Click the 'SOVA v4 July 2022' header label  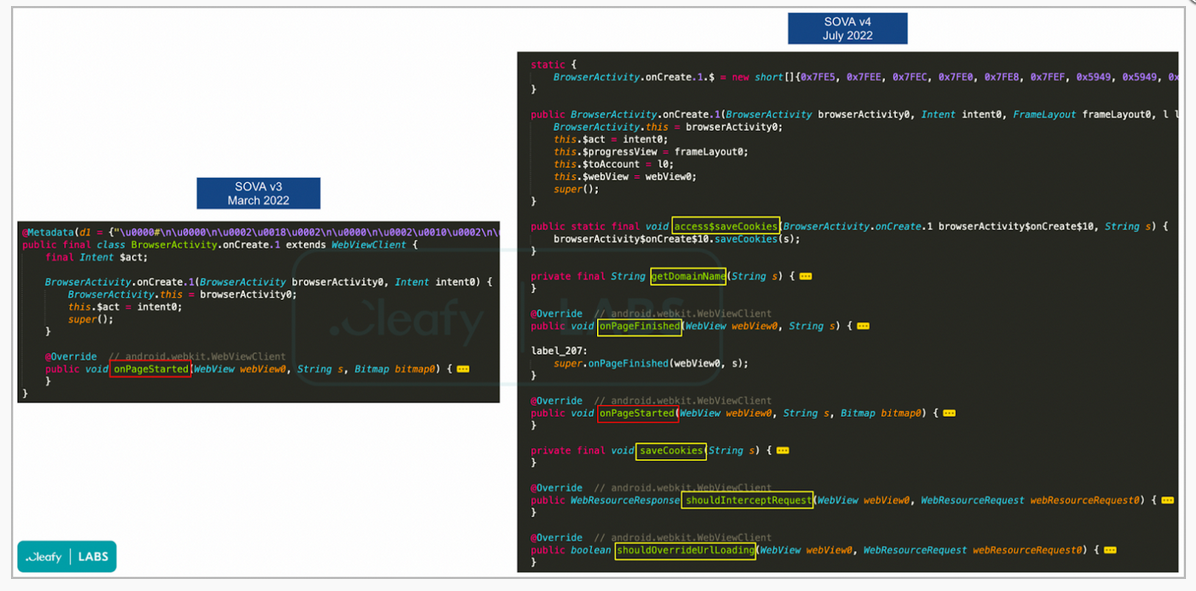[847, 29]
